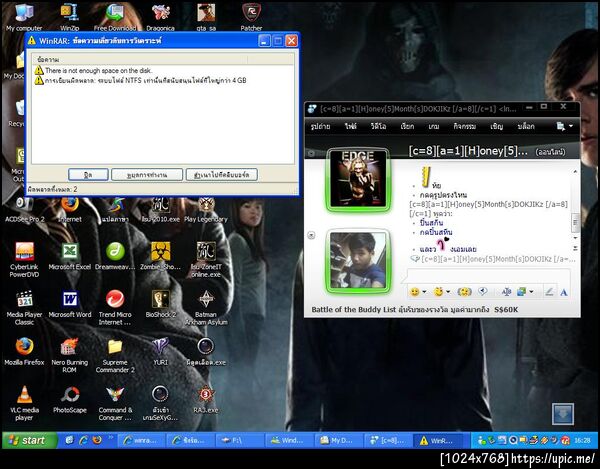Image resolution: width=600 pixels, height=469 pixels.
Task: Open the smiley emoticon dropdown arrow
Action: pyautogui.click(x=424, y=292)
